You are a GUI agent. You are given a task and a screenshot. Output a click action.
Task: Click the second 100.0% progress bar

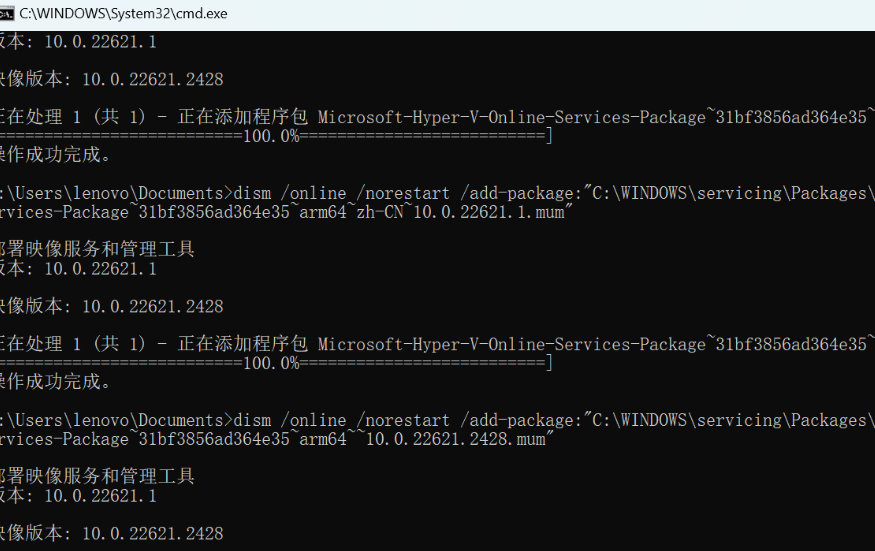[x=272, y=363]
